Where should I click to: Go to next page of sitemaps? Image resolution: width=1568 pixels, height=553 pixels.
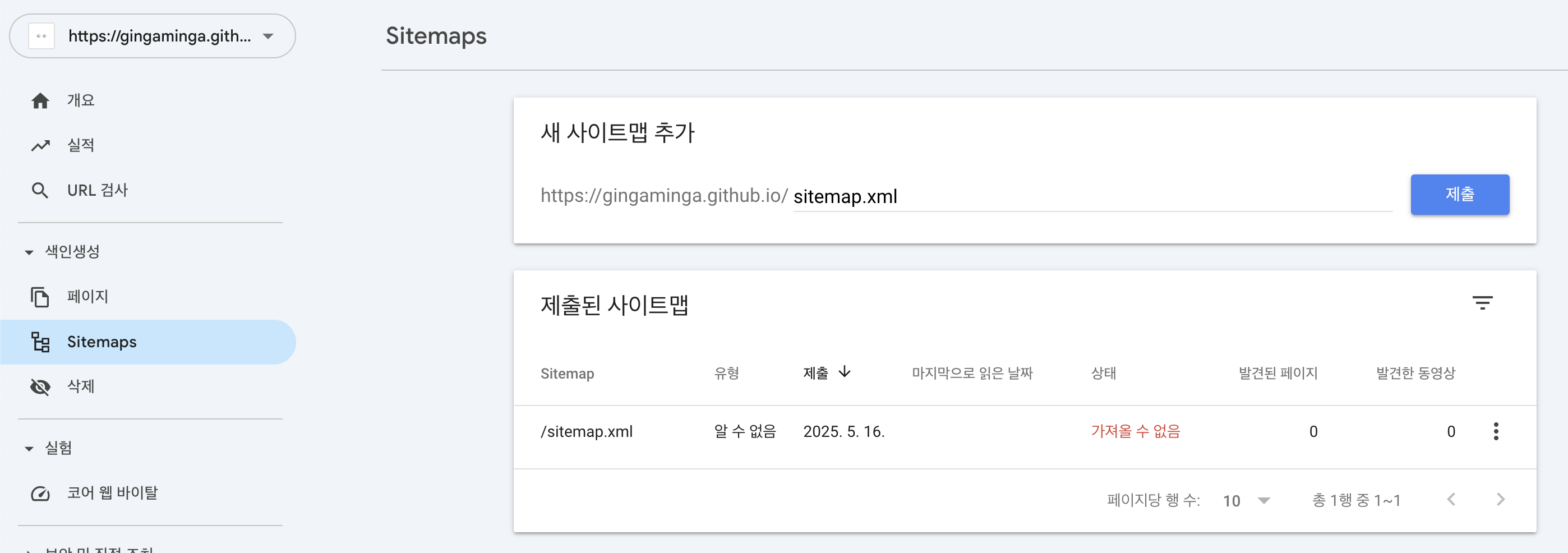pyautogui.click(x=1501, y=500)
